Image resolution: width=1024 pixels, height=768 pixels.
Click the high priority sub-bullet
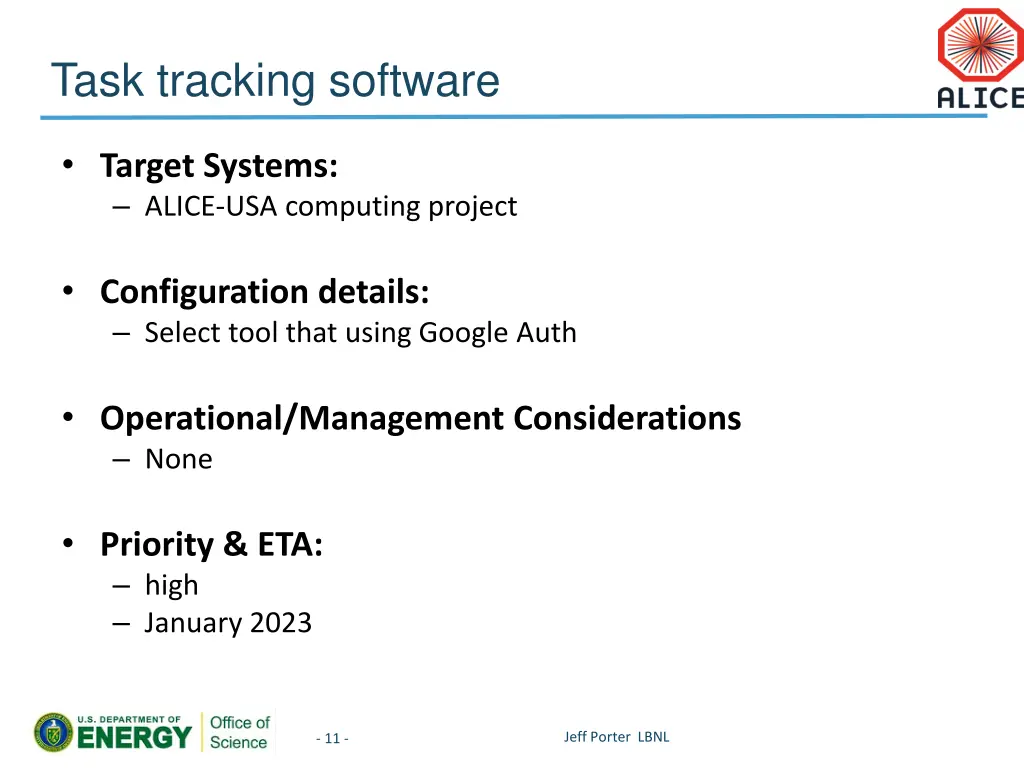tap(171, 585)
